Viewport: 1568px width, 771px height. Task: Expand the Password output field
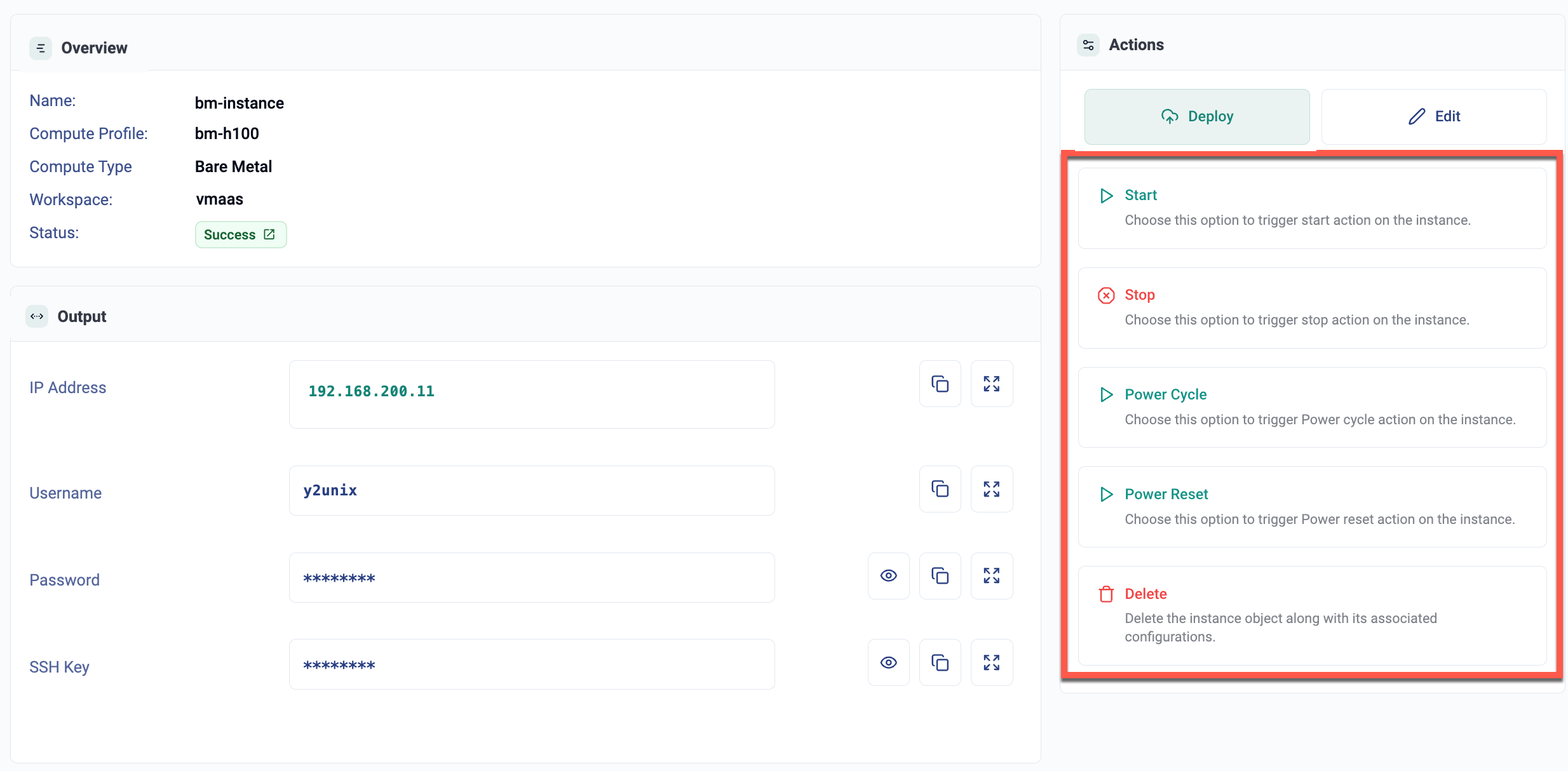point(991,576)
